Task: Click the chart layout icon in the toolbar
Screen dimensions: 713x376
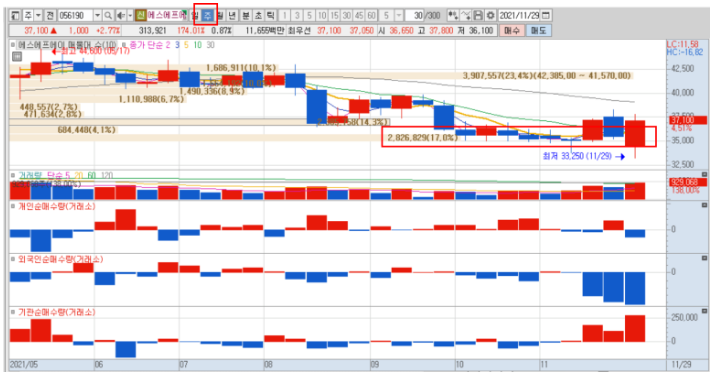Action: tap(15, 15)
